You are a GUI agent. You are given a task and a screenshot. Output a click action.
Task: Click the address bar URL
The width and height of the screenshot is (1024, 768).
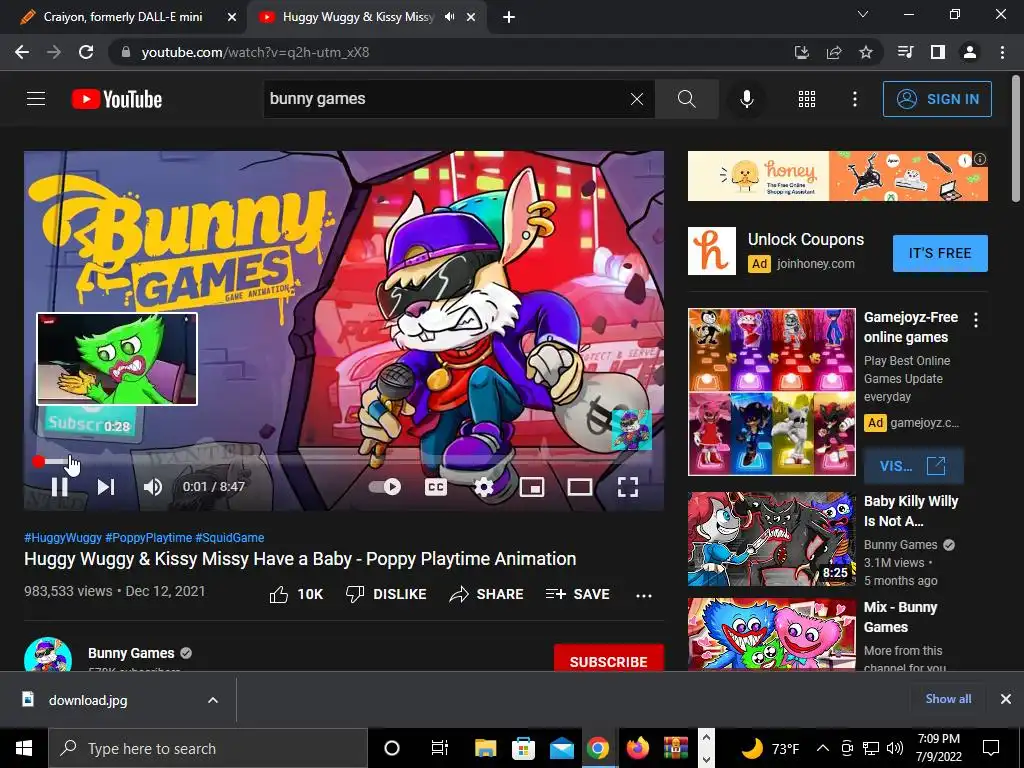click(255, 52)
